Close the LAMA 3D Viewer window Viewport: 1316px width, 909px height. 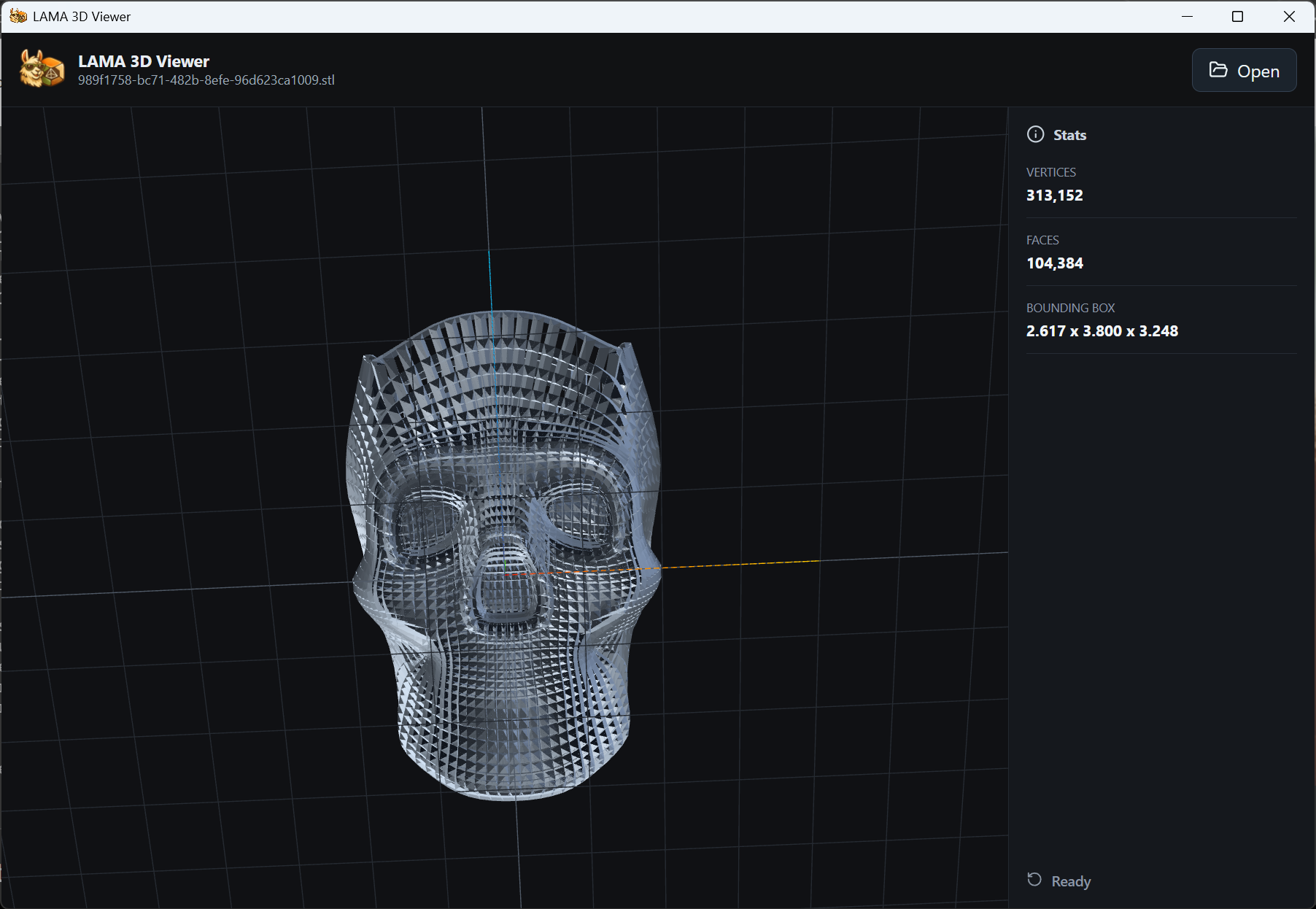pyautogui.click(x=1289, y=16)
